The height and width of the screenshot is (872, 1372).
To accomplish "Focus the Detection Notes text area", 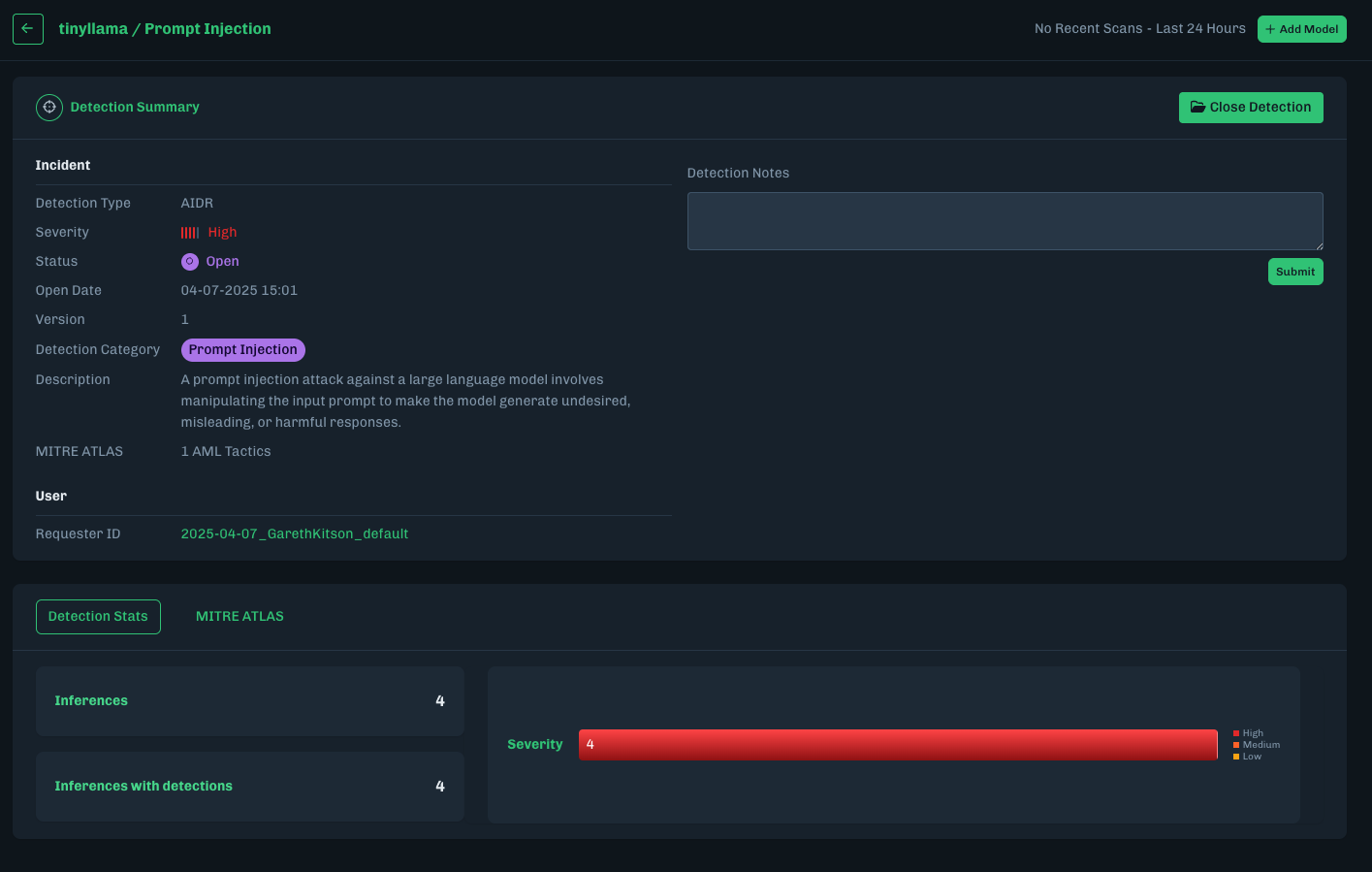I will [x=1005, y=221].
